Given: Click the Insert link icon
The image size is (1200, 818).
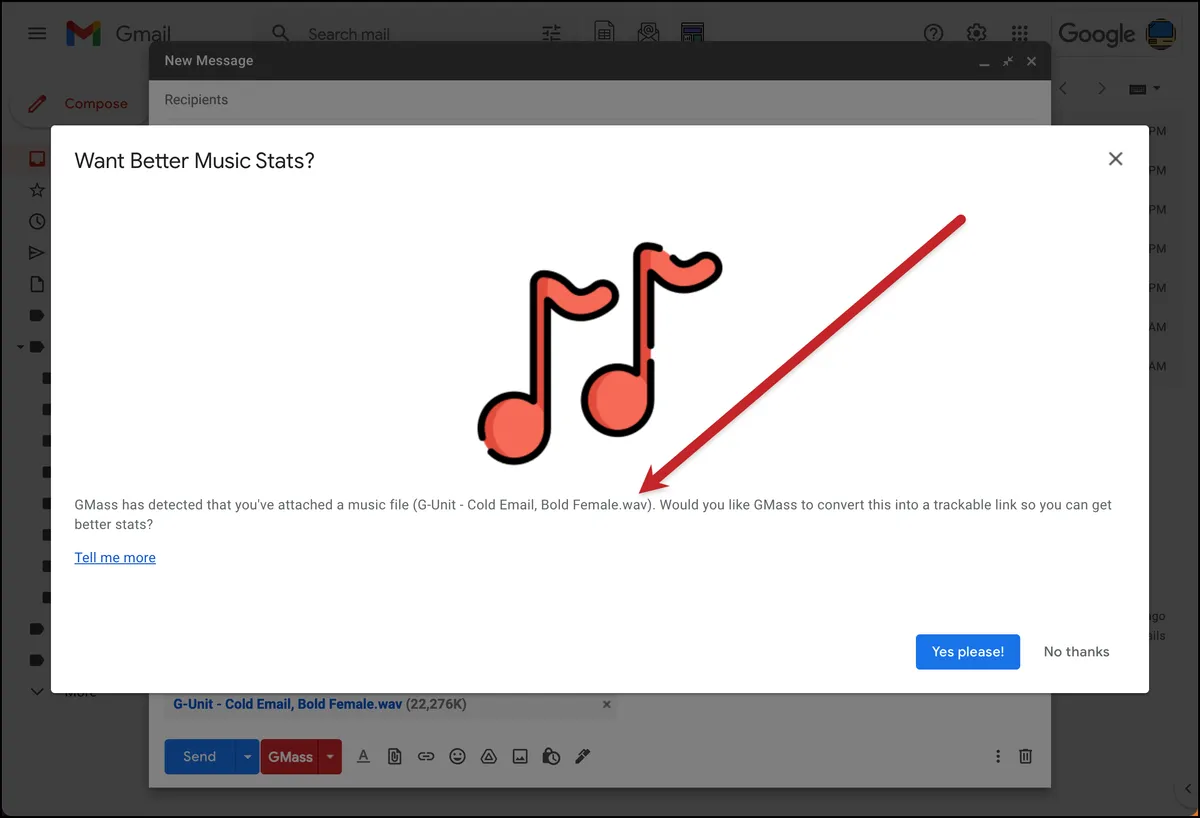Looking at the screenshot, I should coord(426,757).
